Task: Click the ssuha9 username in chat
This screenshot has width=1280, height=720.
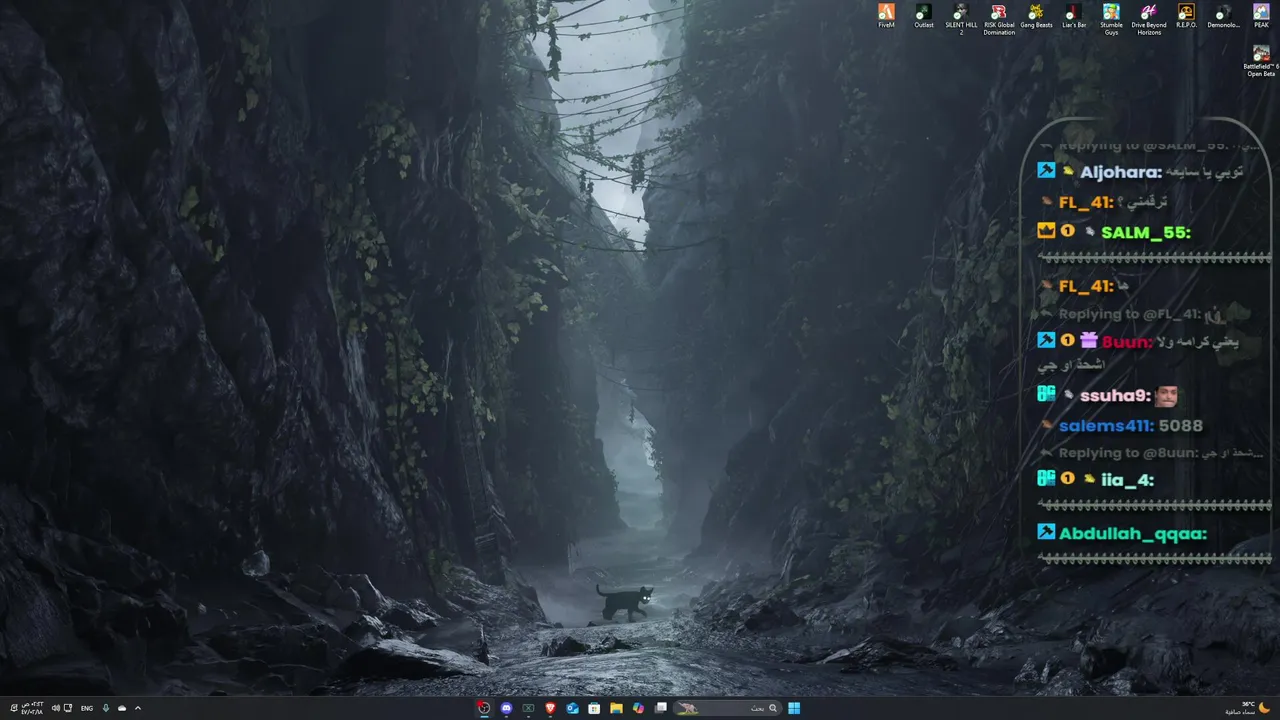Action: coord(1115,396)
